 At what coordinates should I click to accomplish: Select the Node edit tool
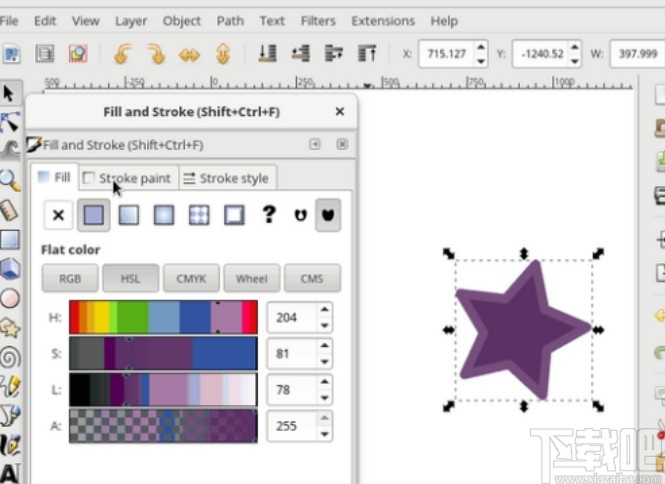point(9,122)
